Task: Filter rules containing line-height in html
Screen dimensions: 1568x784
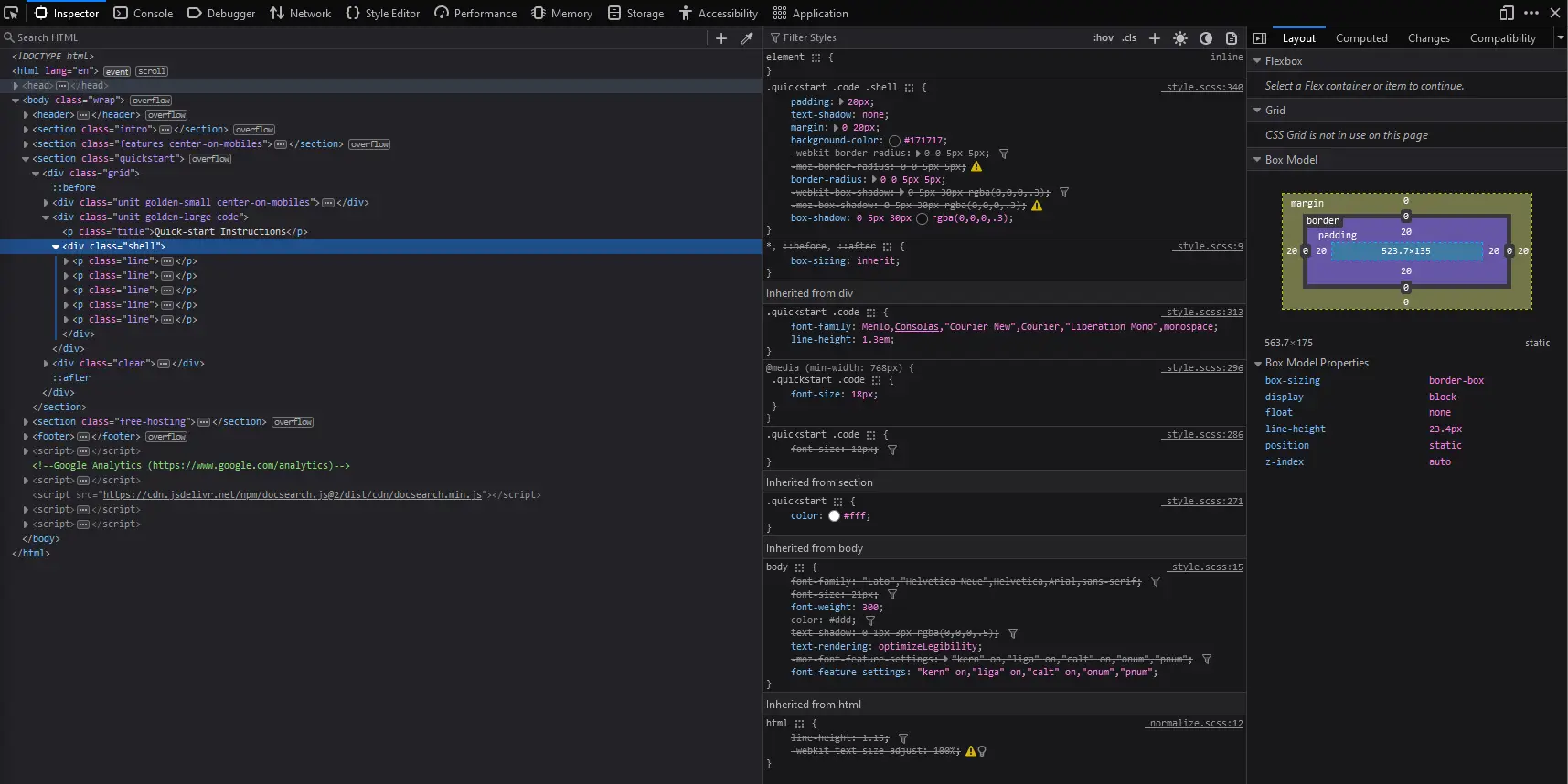Action: 903,738
